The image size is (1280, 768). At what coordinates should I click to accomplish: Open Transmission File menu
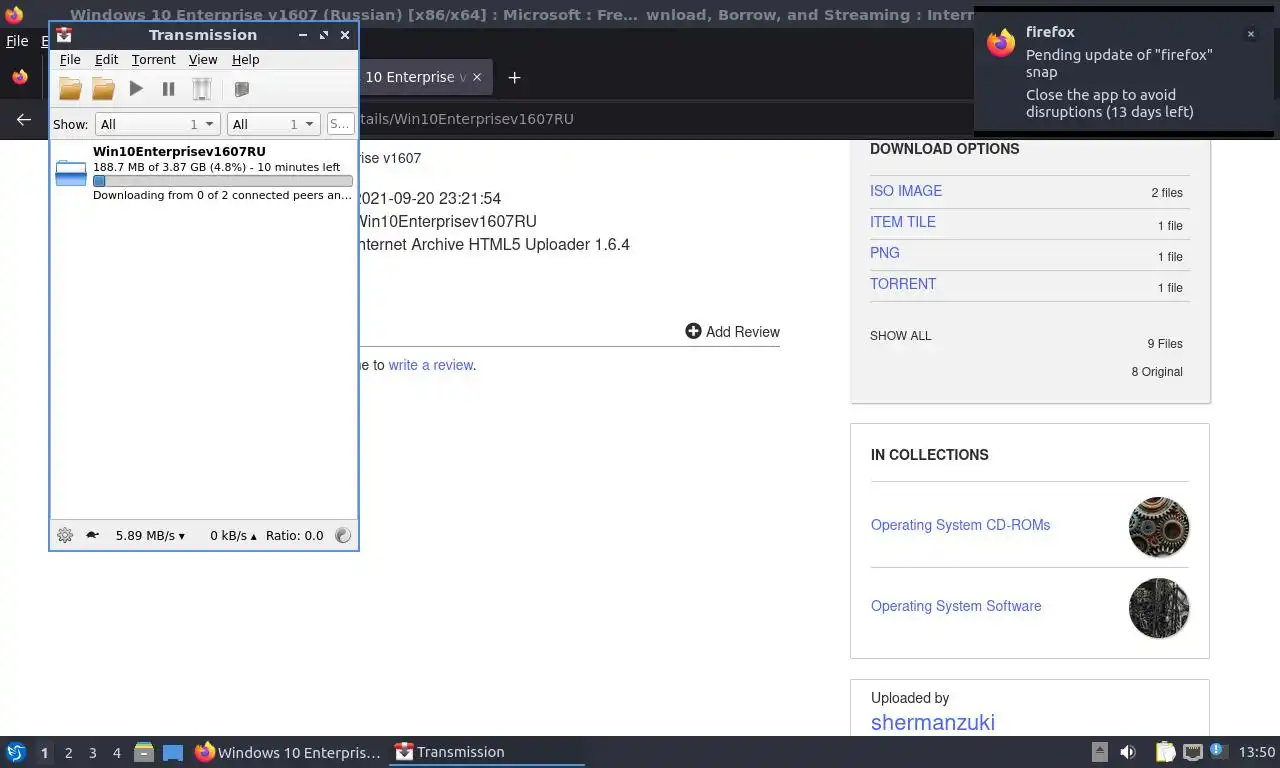pyautogui.click(x=70, y=60)
